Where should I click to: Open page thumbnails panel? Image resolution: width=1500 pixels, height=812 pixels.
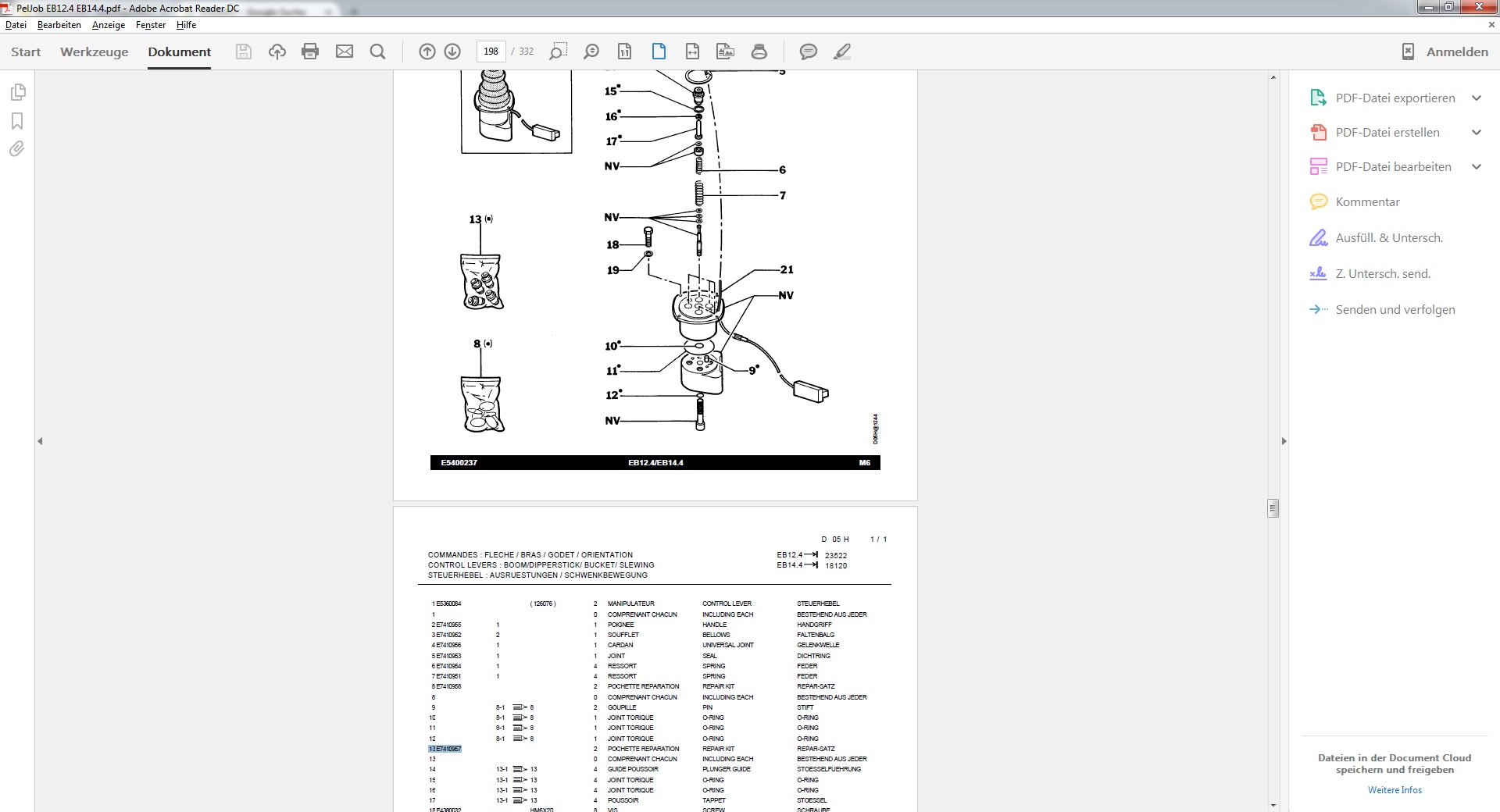pos(18,92)
